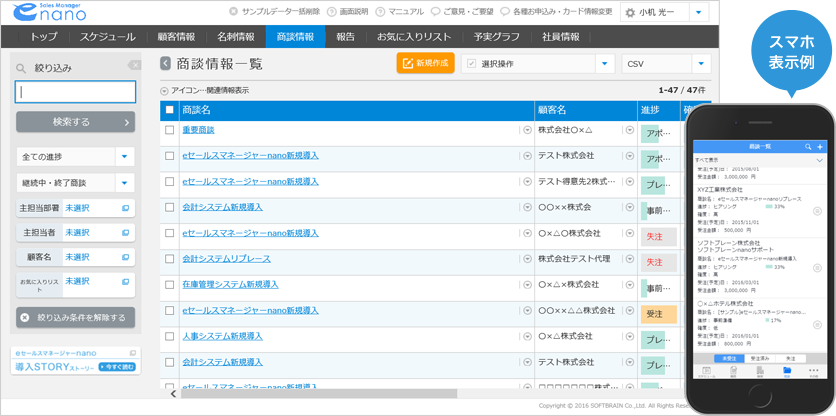The image size is (836, 416).
Task: Check the 重要商談 row checkbox
Action: pyautogui.click(x=170, y=130)
